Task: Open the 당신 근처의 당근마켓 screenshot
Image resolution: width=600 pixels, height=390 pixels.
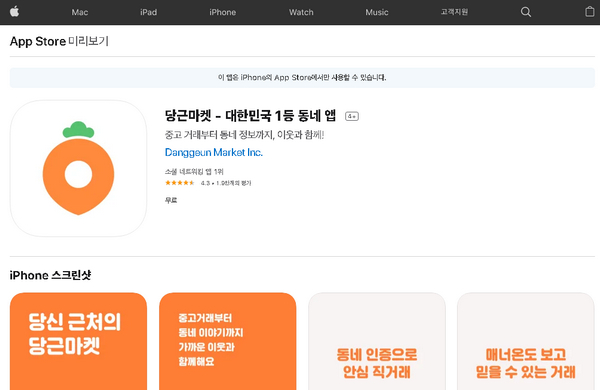Action: click(78, 341)
